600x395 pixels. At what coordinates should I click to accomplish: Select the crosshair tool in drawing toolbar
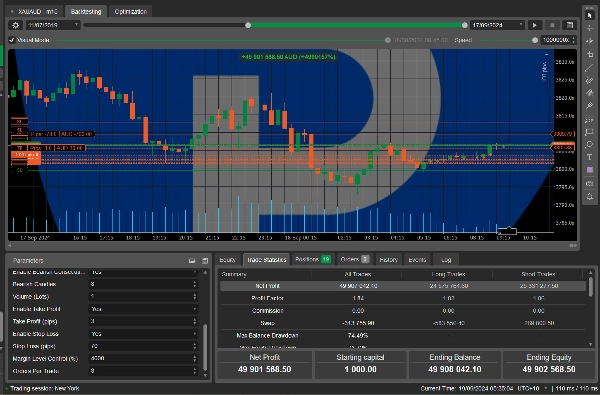pos(590,28)
